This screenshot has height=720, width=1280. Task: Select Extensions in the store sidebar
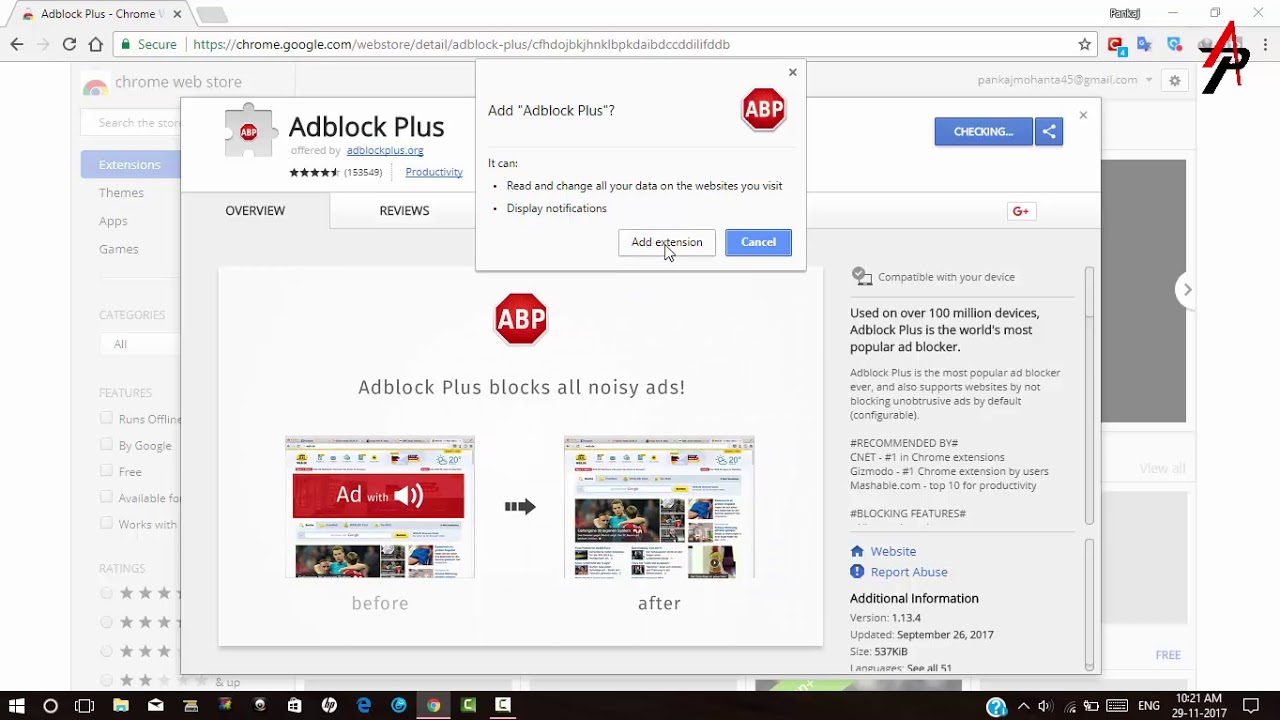click(130, 164)
